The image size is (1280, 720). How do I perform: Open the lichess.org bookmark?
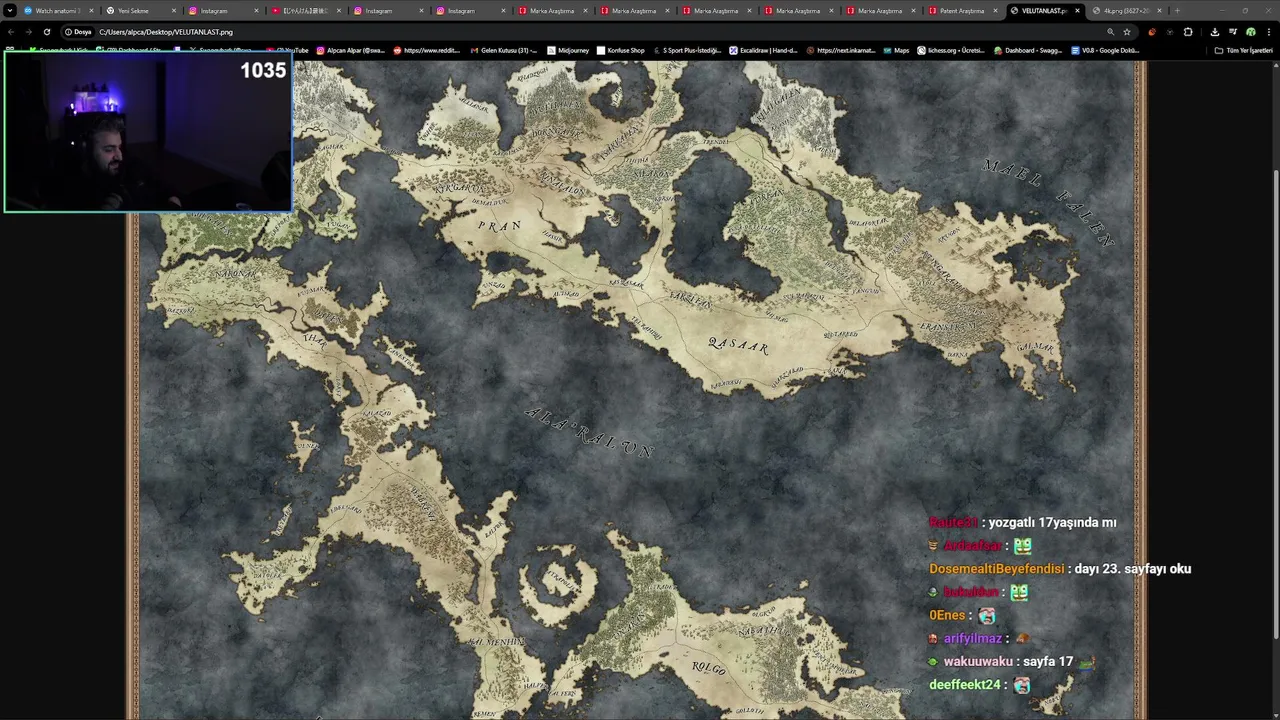(951, 50)
